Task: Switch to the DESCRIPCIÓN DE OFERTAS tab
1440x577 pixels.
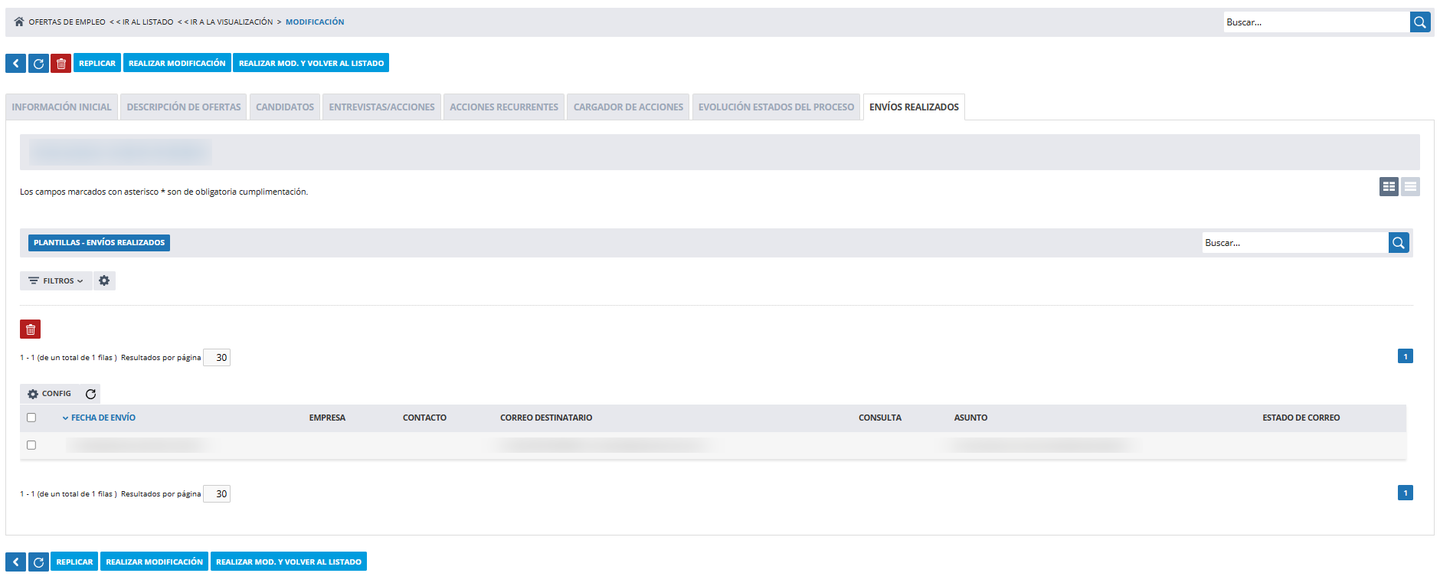Action: pos(184,107)
